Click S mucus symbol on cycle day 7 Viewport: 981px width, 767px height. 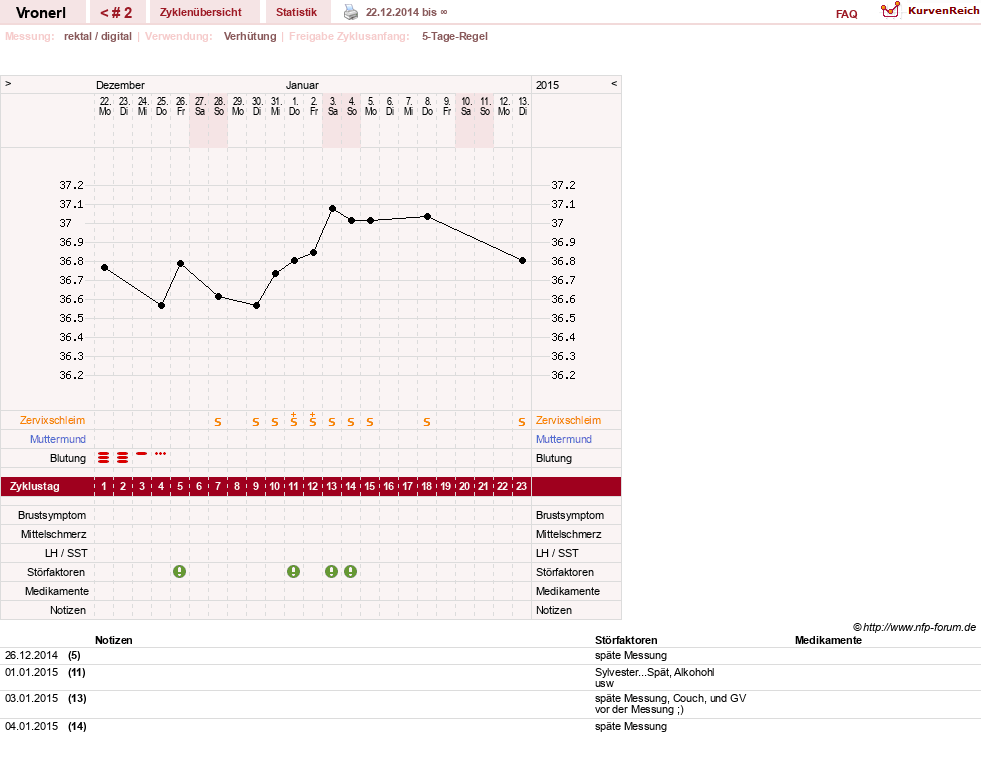[218, 422]
